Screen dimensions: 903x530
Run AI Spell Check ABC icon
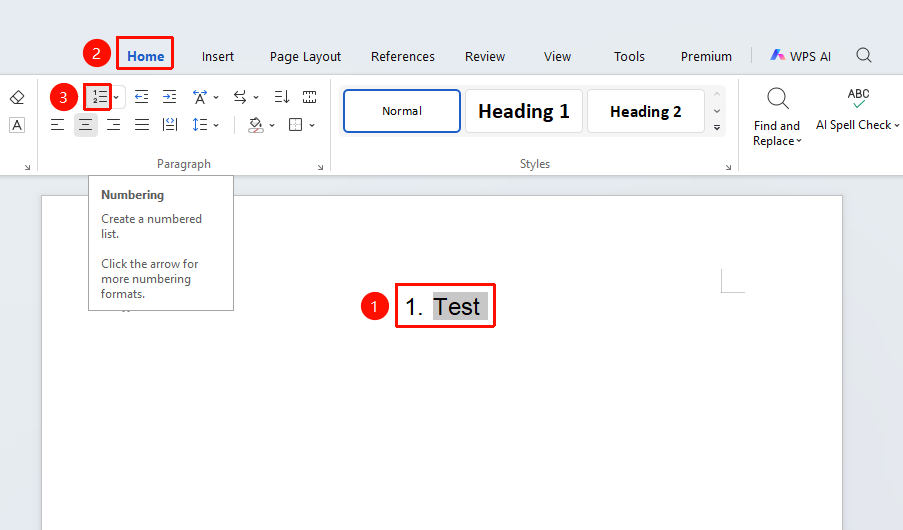(x=858, y=98)
